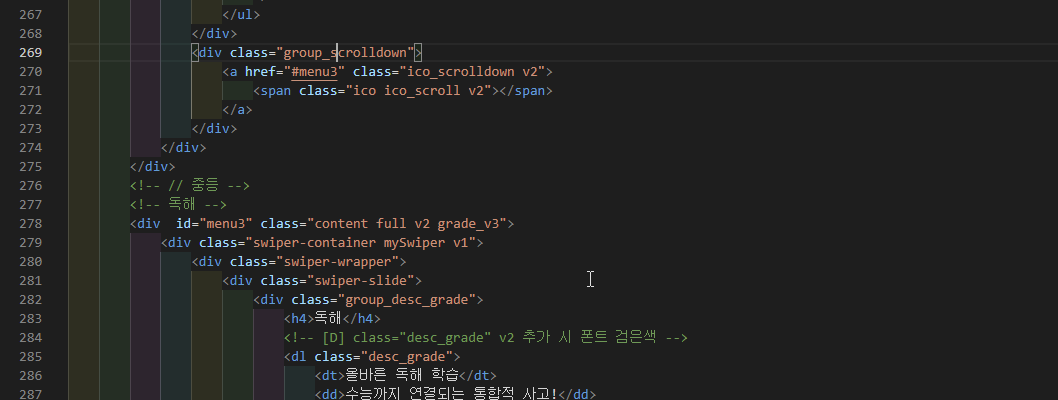Click the "content full v2 grade_v3" class value

click(x=407, y=223)
